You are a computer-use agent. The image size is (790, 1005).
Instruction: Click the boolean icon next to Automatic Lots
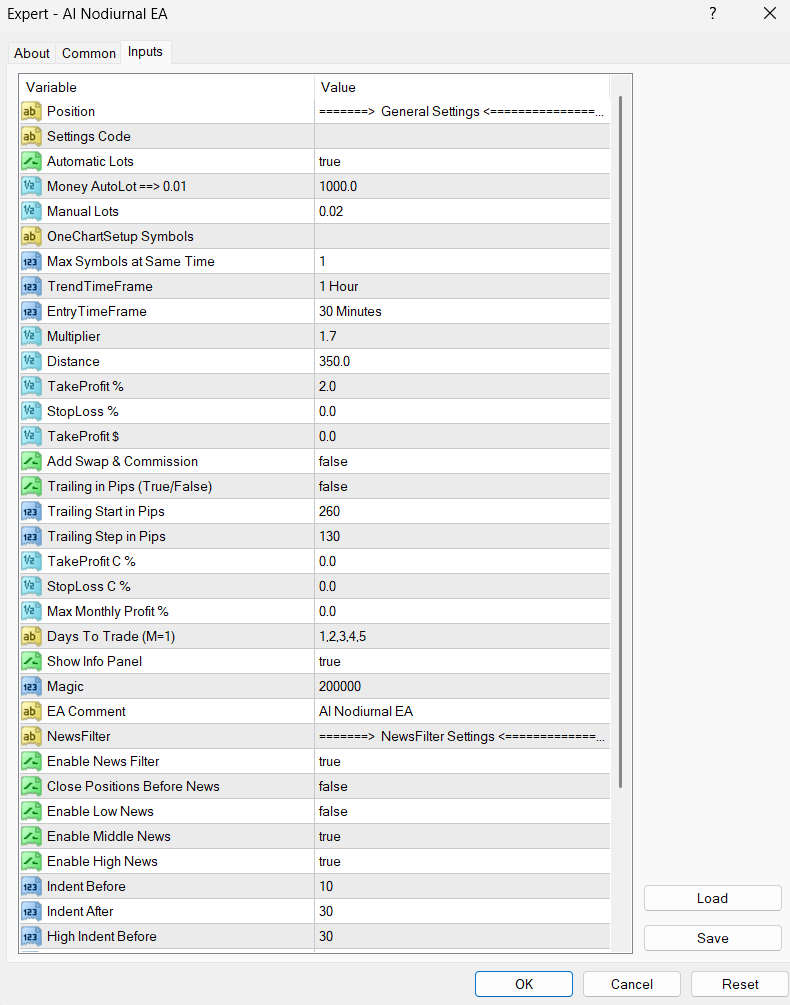31,162
